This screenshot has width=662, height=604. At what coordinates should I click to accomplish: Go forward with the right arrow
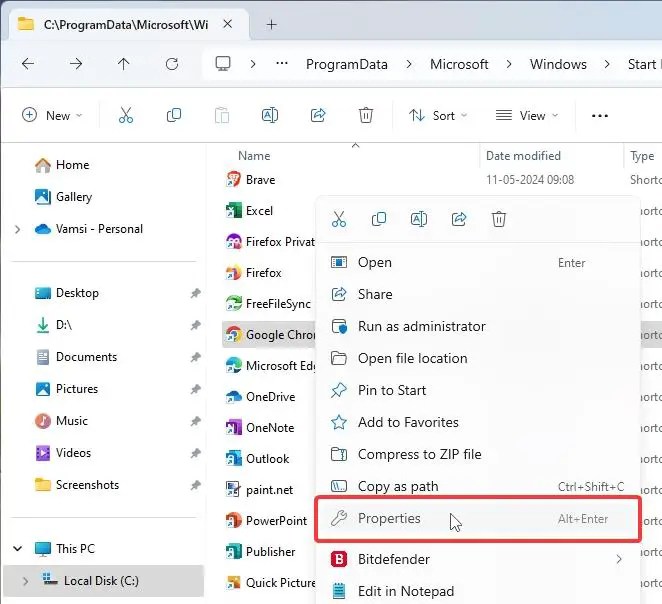[x=76, y=64]
